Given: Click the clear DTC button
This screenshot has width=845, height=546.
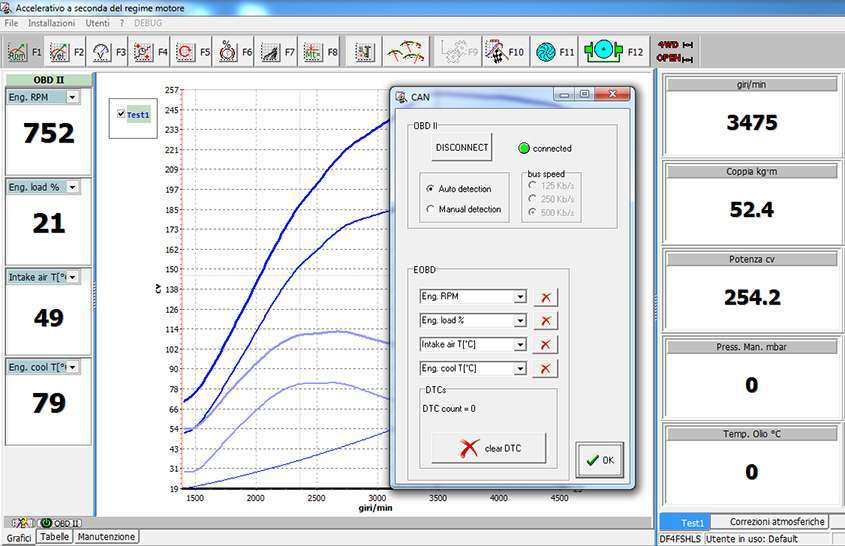Looking at the screenshot, I should pos(489,449).
